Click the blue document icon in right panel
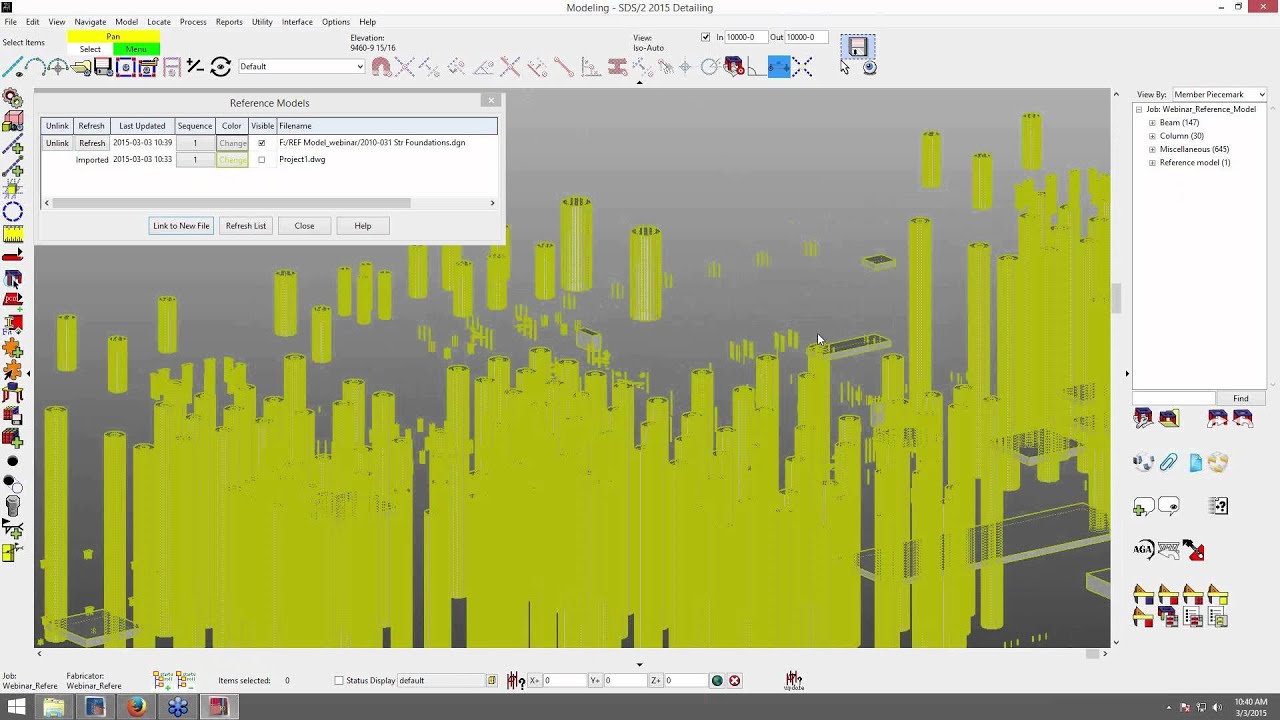The height and width of the screenshot is (720, 1280). pos(1195,463)
